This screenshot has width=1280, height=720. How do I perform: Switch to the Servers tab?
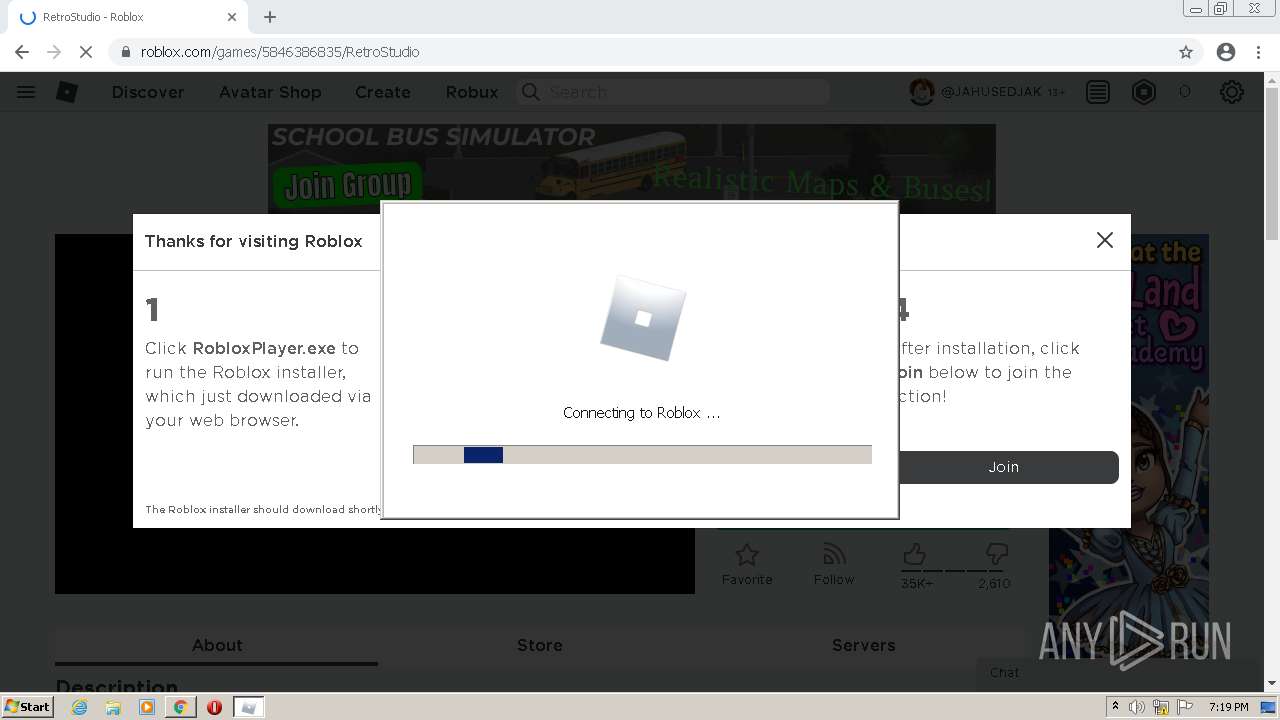864,646
